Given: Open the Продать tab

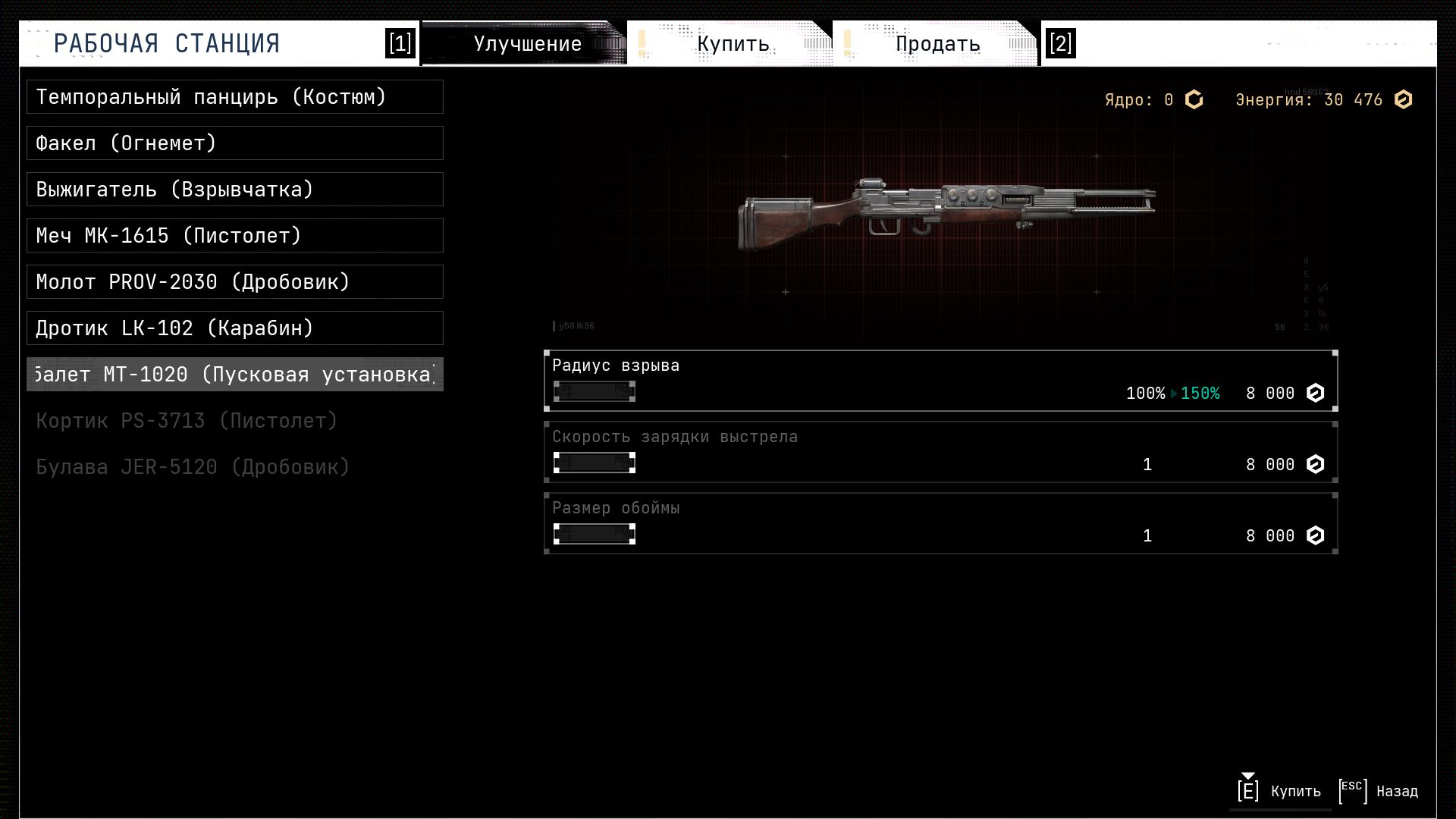Looking at the screenshot, I should tap(937, 43).
